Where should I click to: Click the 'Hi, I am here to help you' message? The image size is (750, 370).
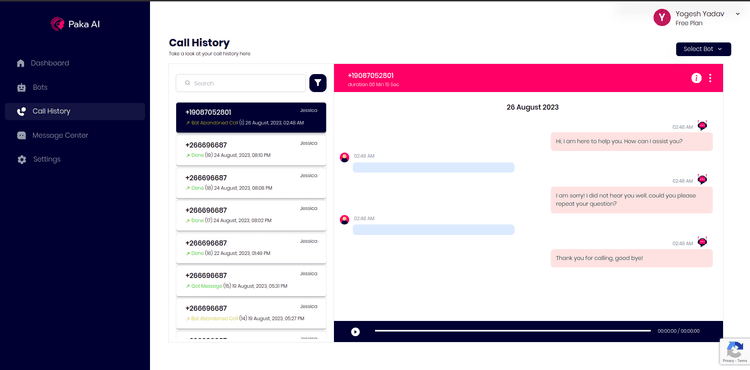[631, 141]
